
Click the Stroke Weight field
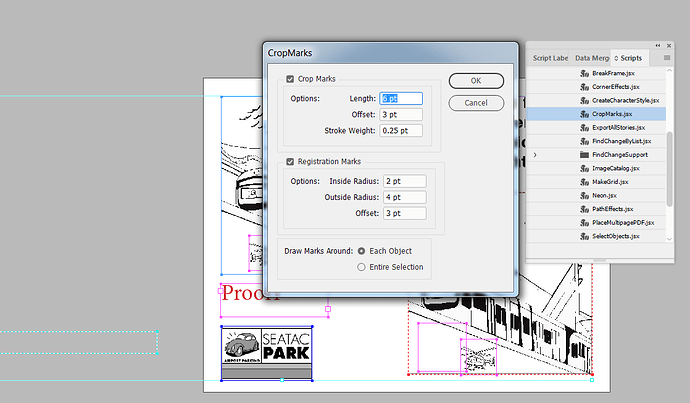tap(401, 131)
